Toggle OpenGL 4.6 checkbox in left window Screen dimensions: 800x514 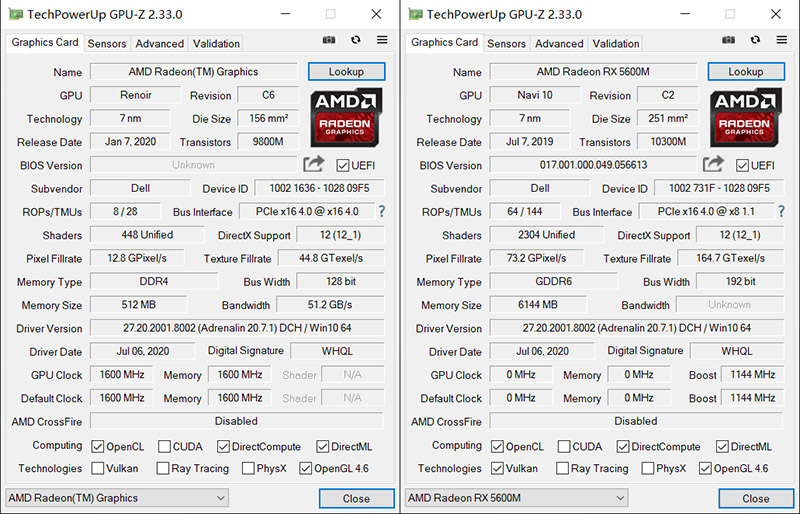click(x=306, y=468)
